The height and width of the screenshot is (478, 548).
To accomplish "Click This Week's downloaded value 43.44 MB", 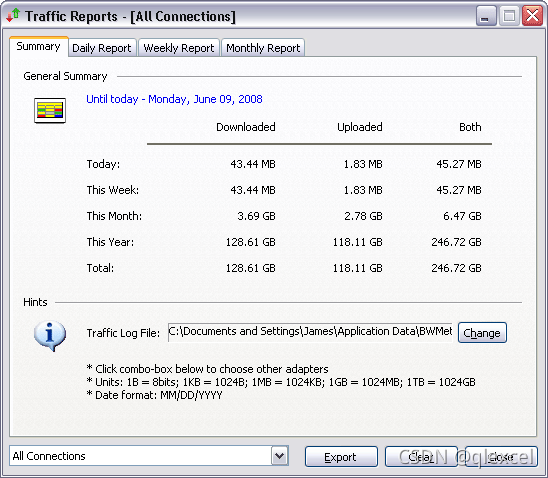I will coord(253,190).
